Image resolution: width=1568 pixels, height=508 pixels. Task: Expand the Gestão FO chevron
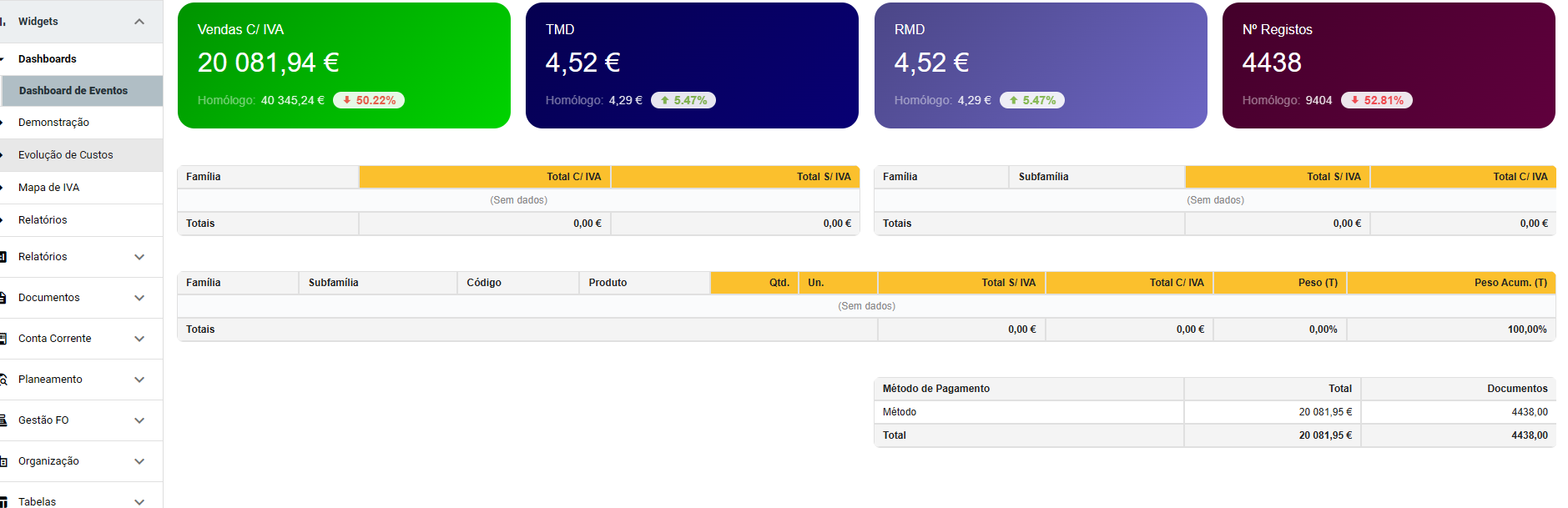coord(139,420)
